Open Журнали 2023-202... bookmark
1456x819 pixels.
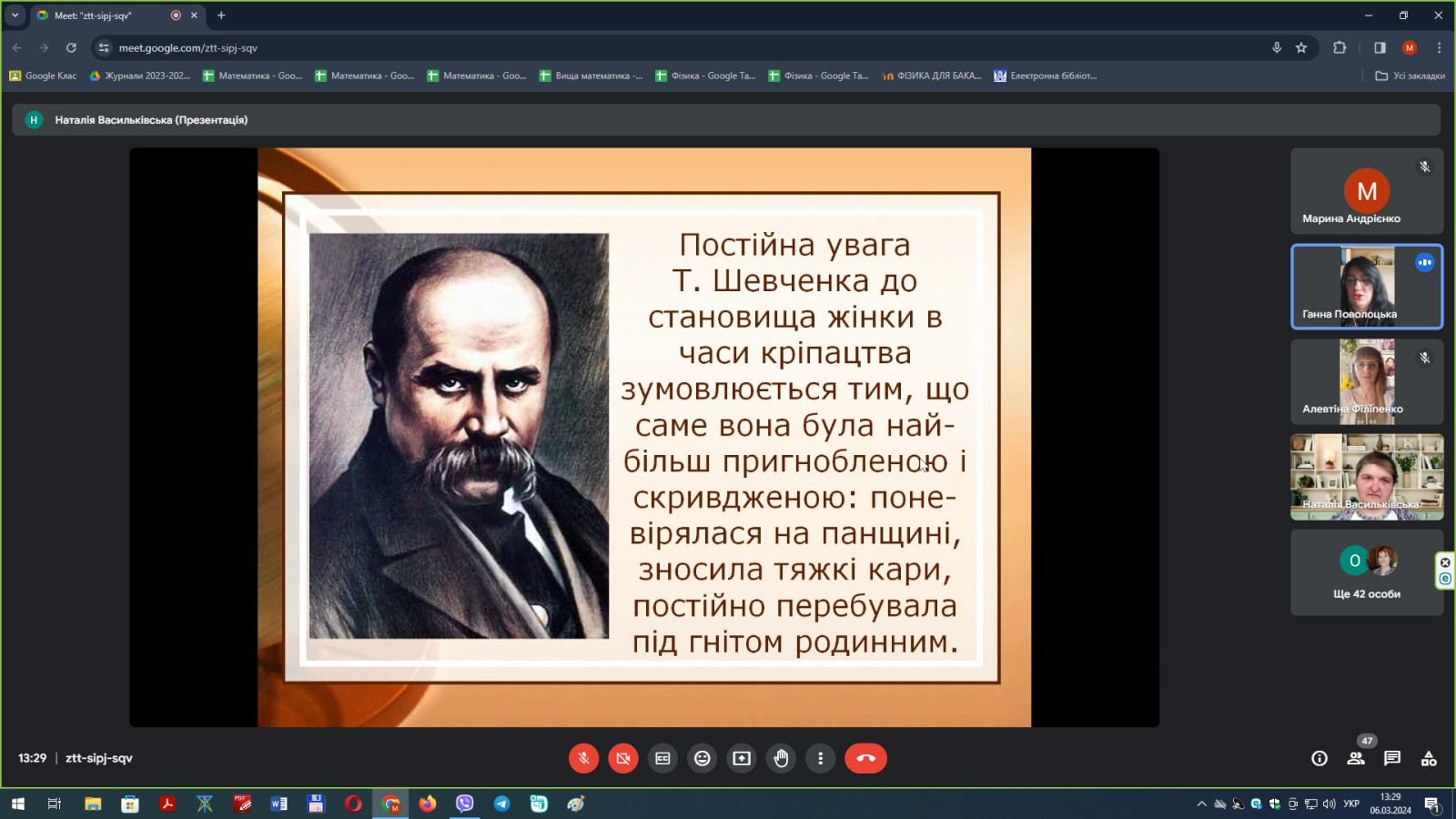tap(139, 76)
